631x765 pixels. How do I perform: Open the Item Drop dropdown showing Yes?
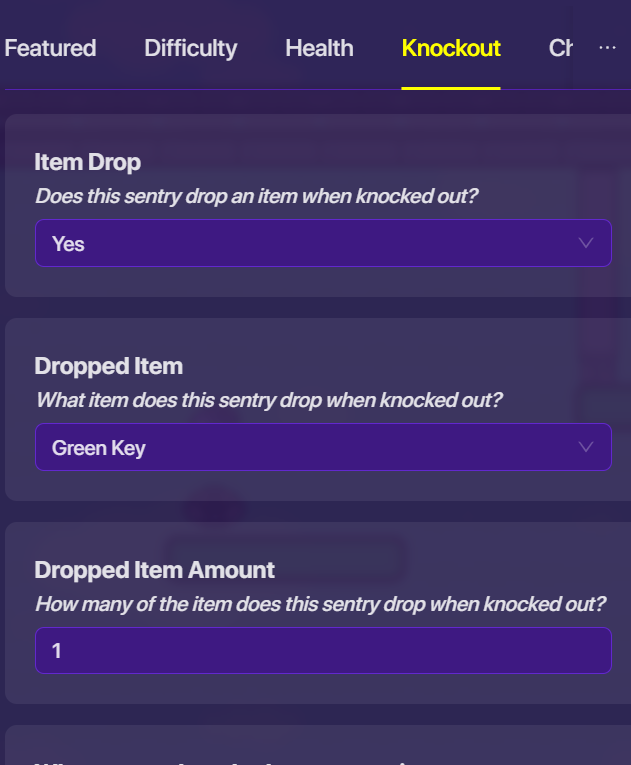pyautogui.click(x=322, y=243)
